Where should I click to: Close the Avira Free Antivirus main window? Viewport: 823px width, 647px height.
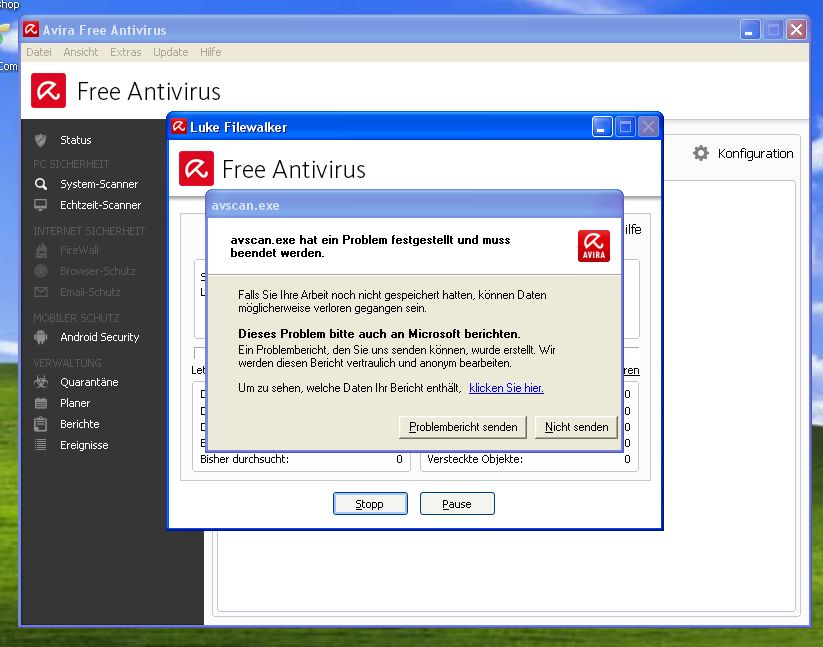pos(796,29)
